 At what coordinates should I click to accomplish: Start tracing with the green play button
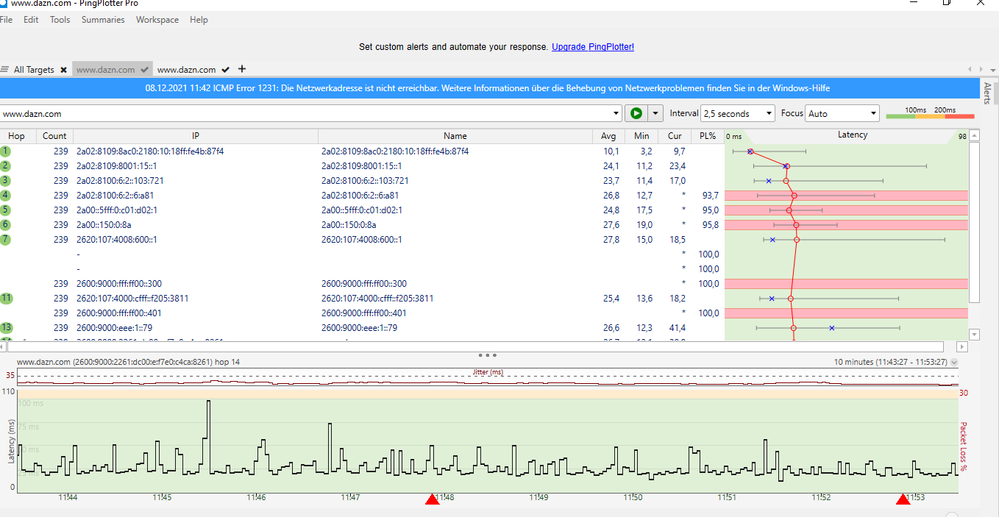(635, 113)
